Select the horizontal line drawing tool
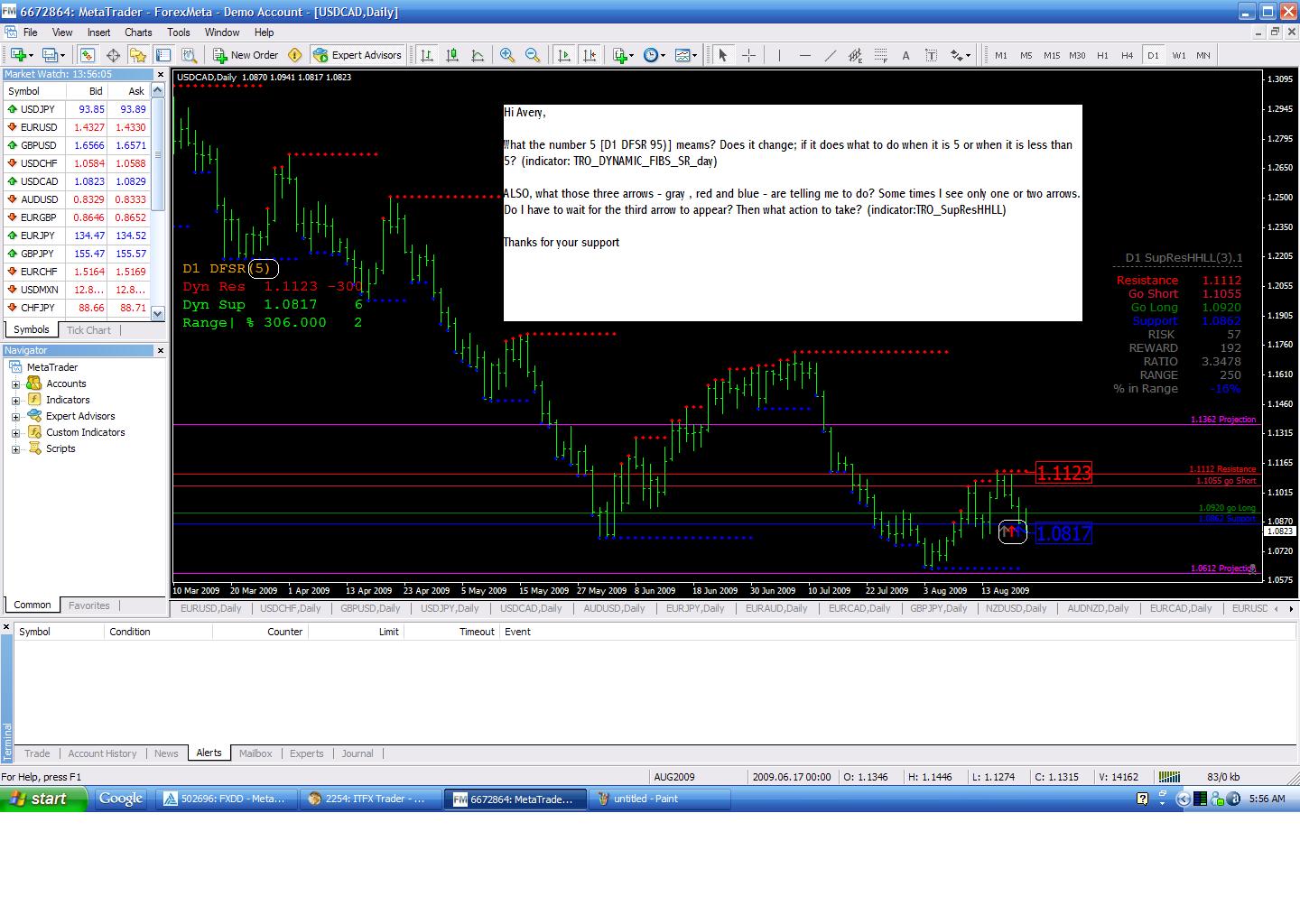This screenshot has height=924, width=1300. [x=804, y=55]
